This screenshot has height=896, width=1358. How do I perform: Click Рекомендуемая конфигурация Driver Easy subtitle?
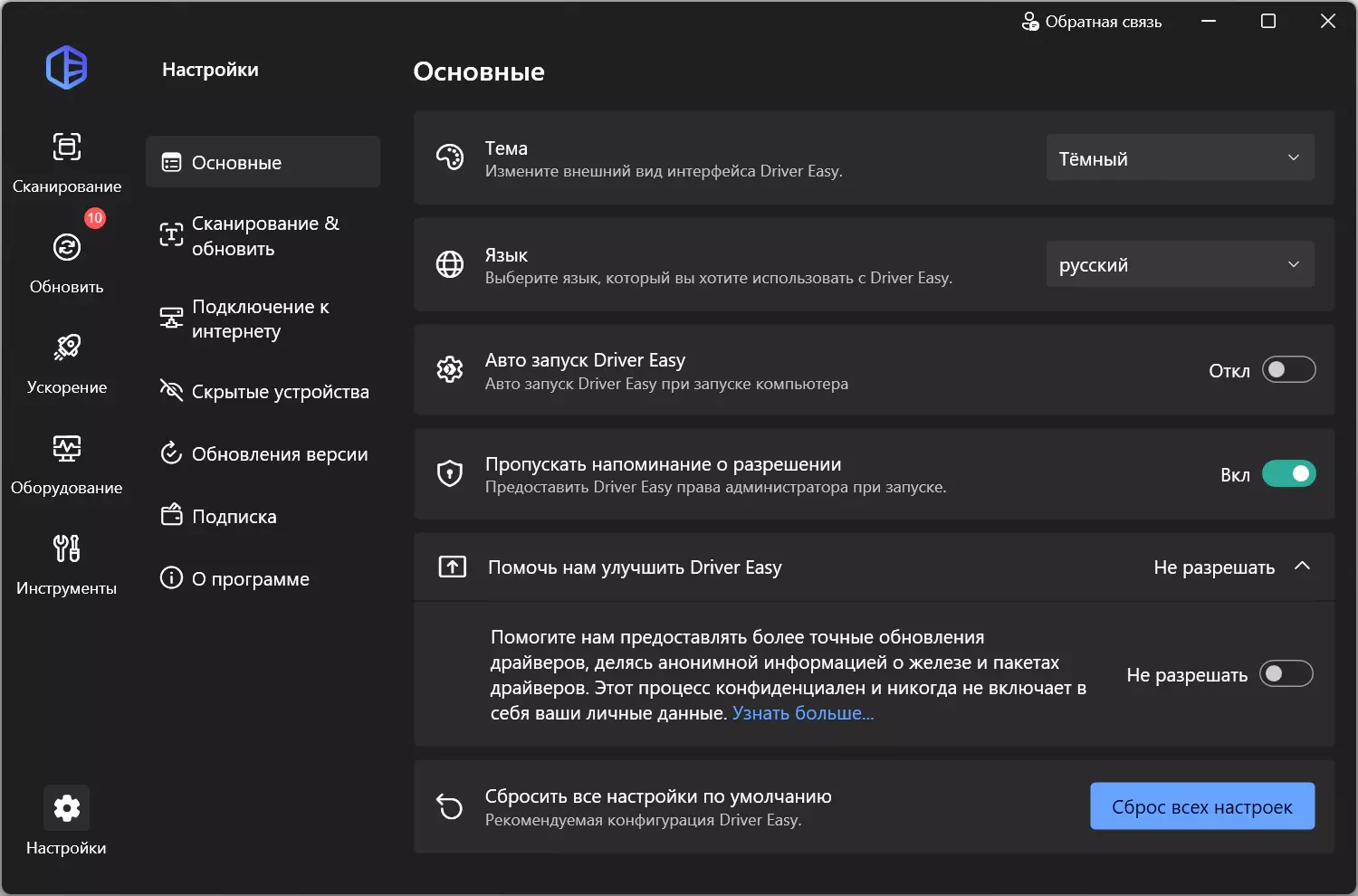(644, 820)
